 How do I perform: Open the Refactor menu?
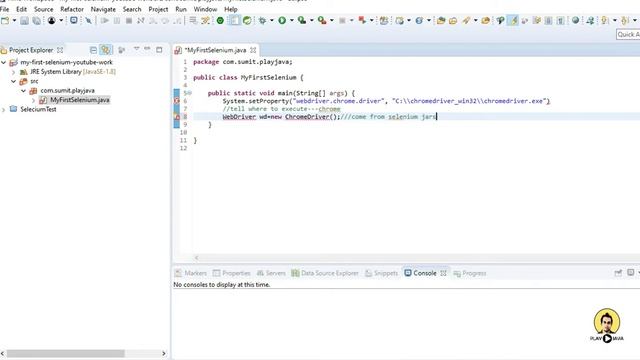[x=72, y=9]
